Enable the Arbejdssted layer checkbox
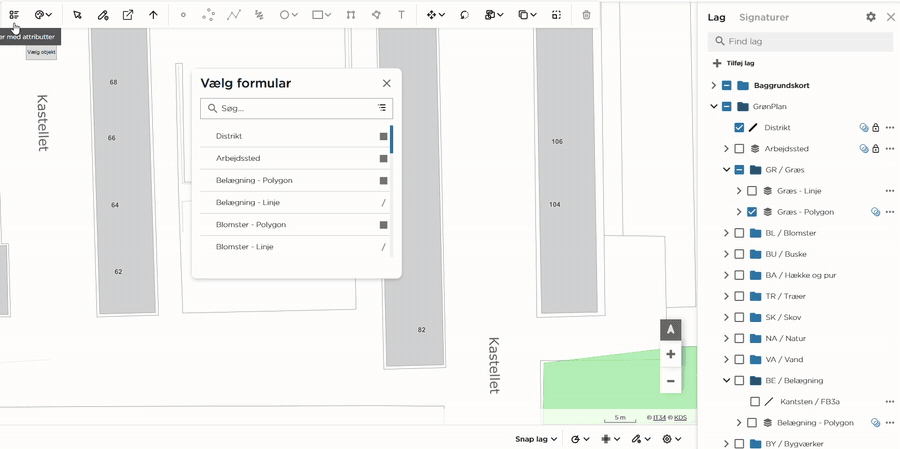 (x=739, y=149)
